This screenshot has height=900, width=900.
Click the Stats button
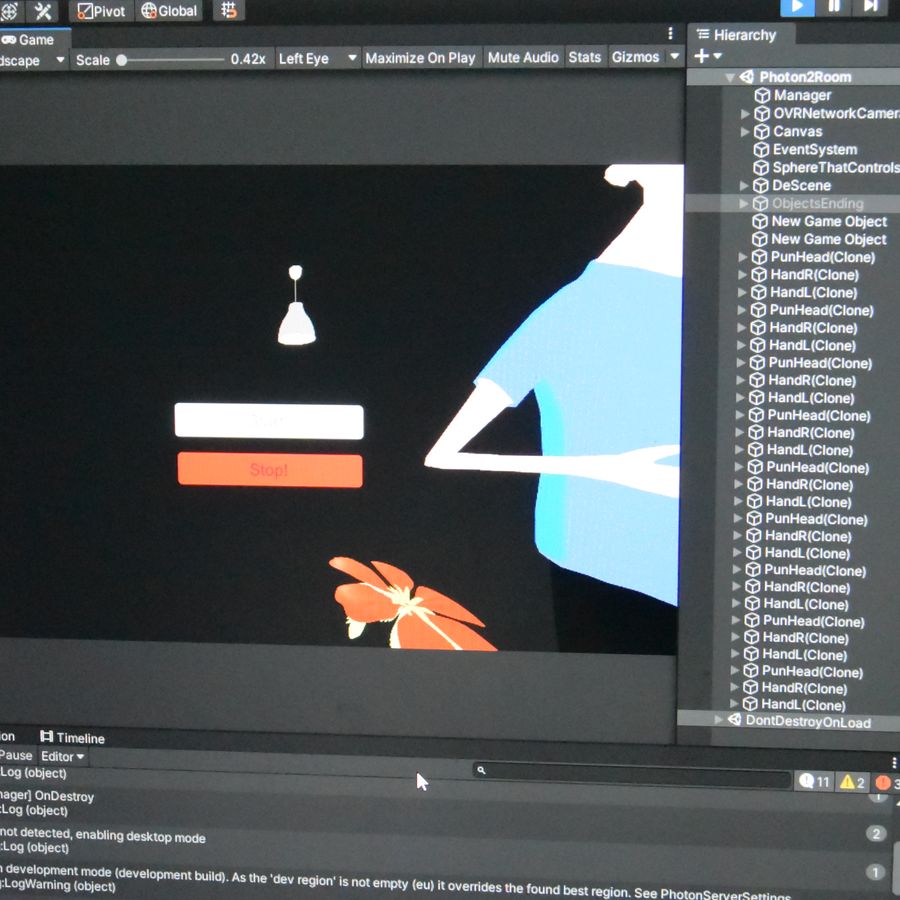(x=585, y=58)
